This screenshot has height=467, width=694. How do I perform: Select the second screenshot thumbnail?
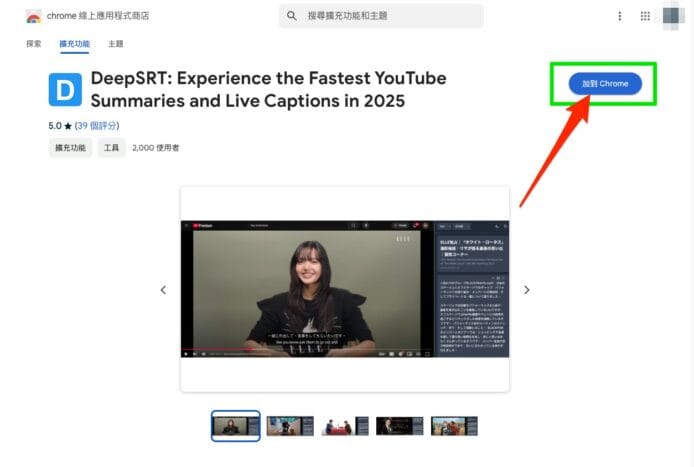290,426
